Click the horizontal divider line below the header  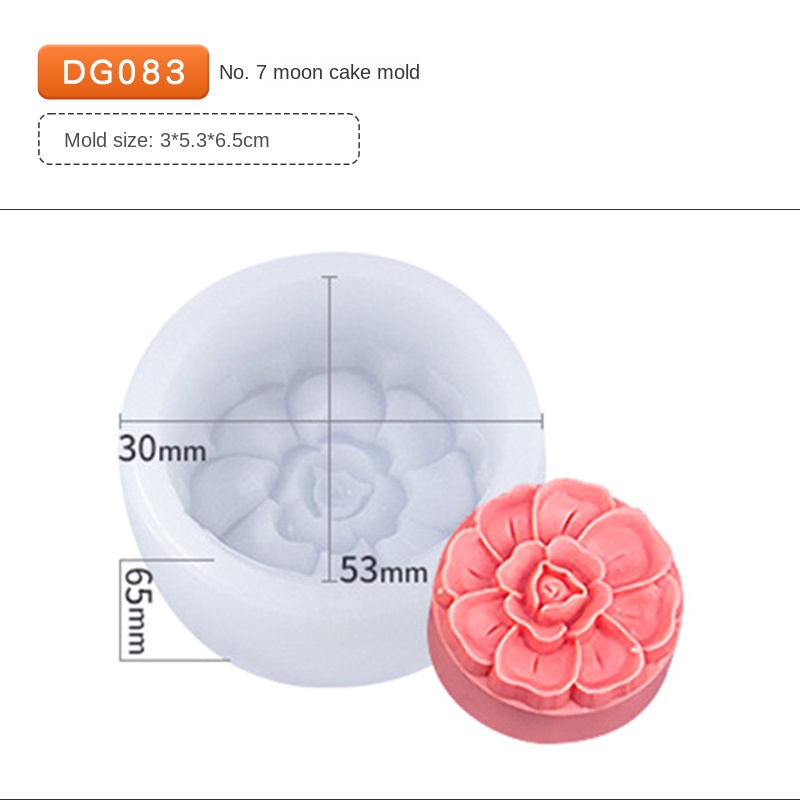click(x=400, y=209)
